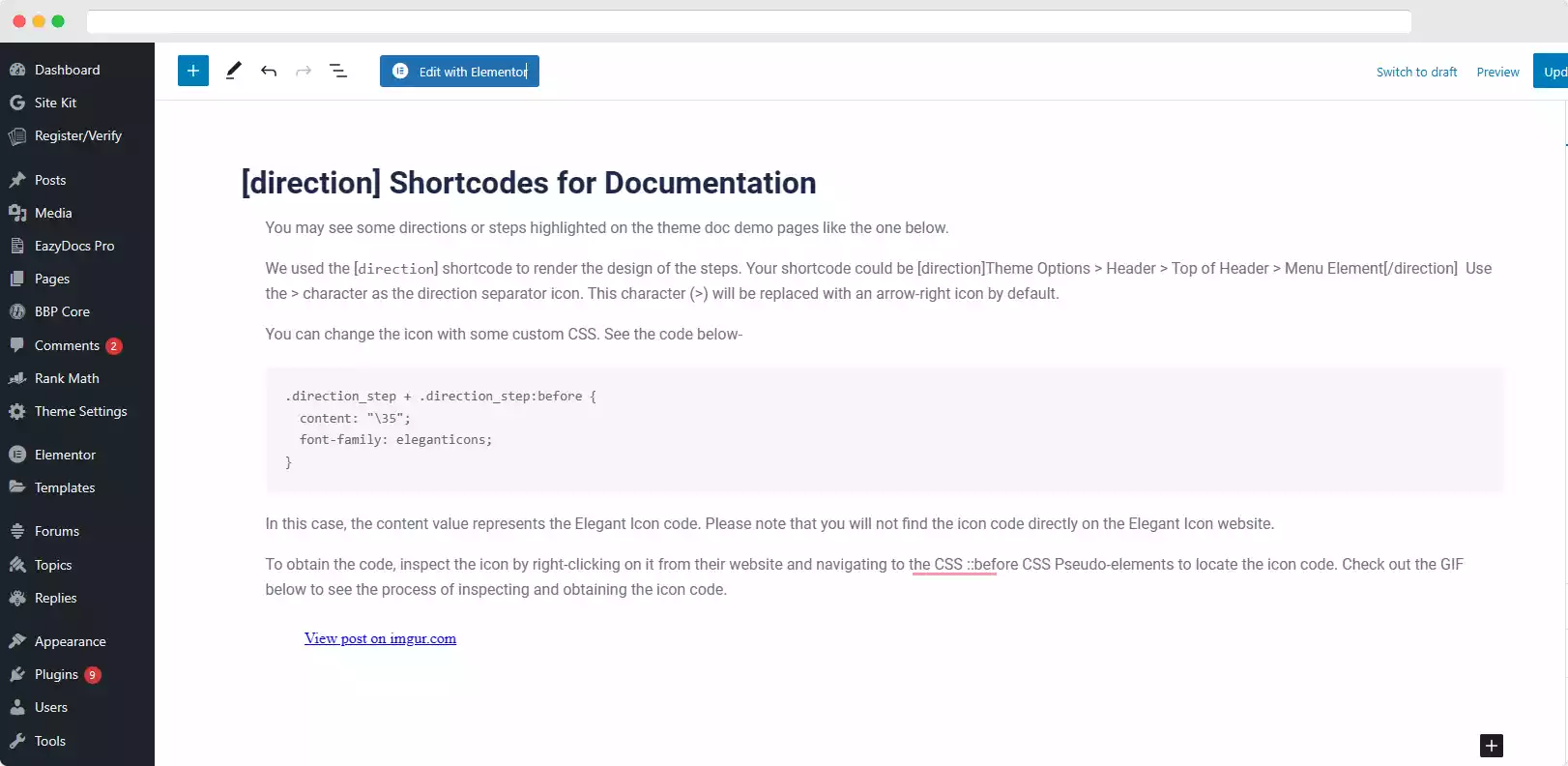Click the EazyDocs Pro icon
This screenshot has width=1568, height=766.
(17, 246)
